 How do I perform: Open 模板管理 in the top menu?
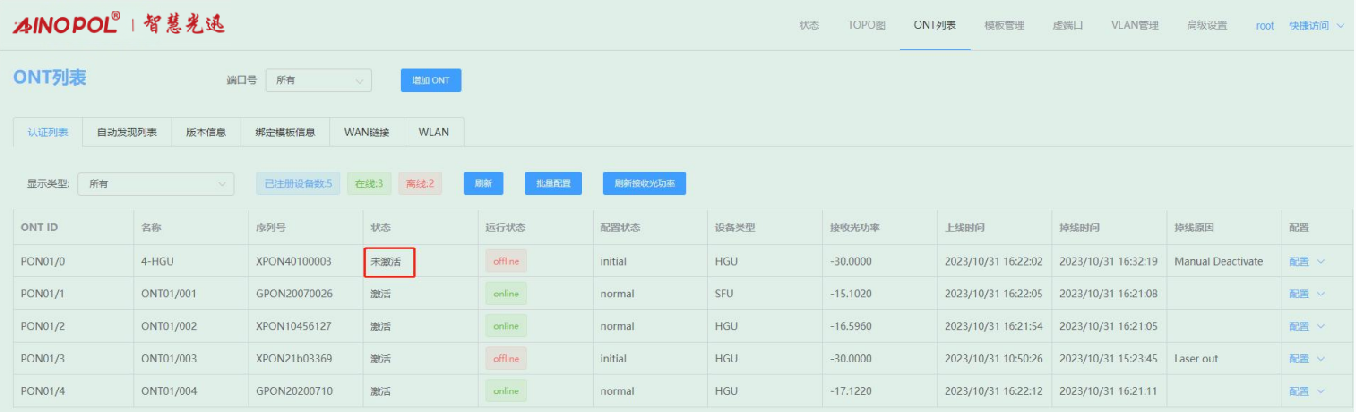pos(1004,26)
